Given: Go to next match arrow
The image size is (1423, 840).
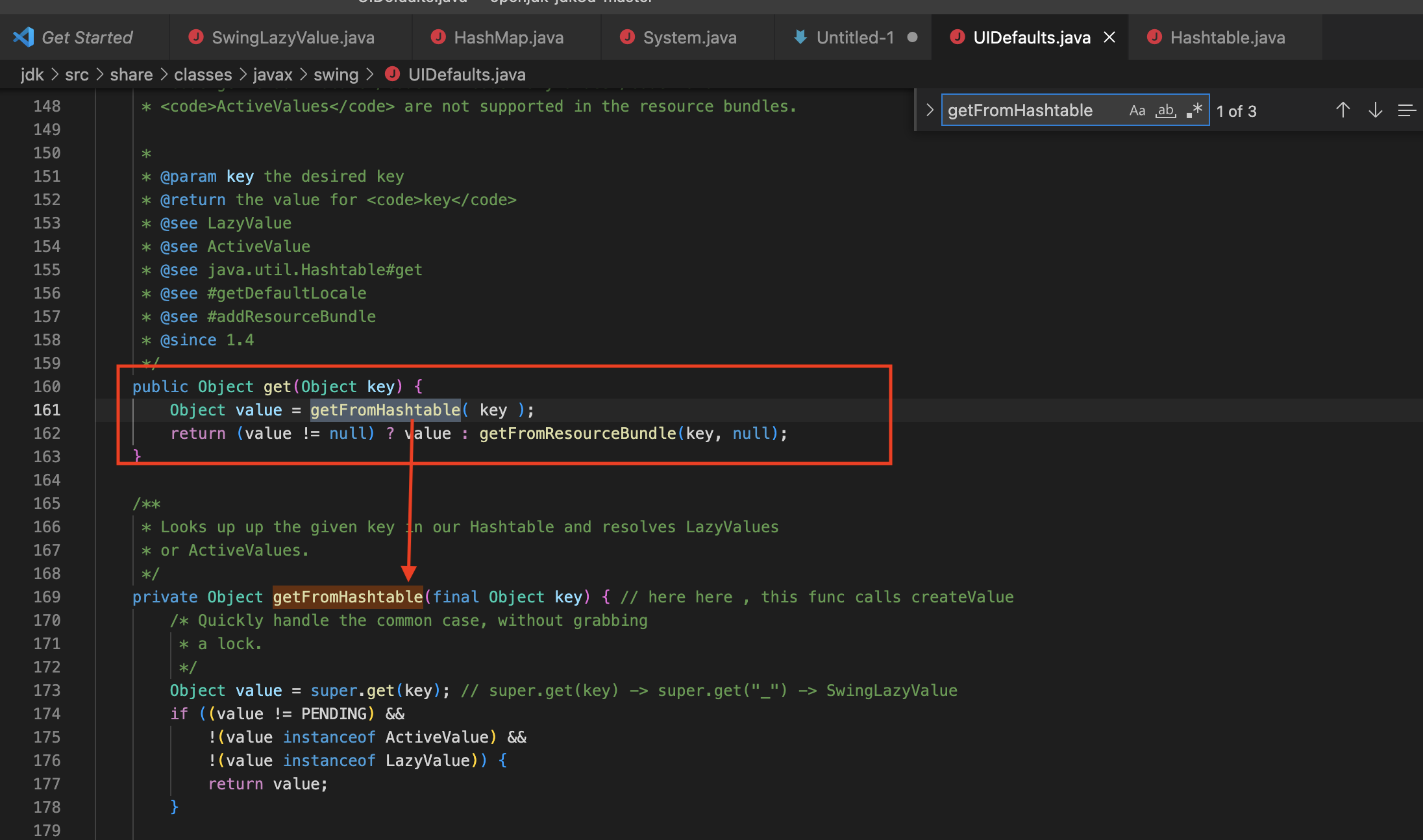Looking at the screenshot, I should [1375, 110].
